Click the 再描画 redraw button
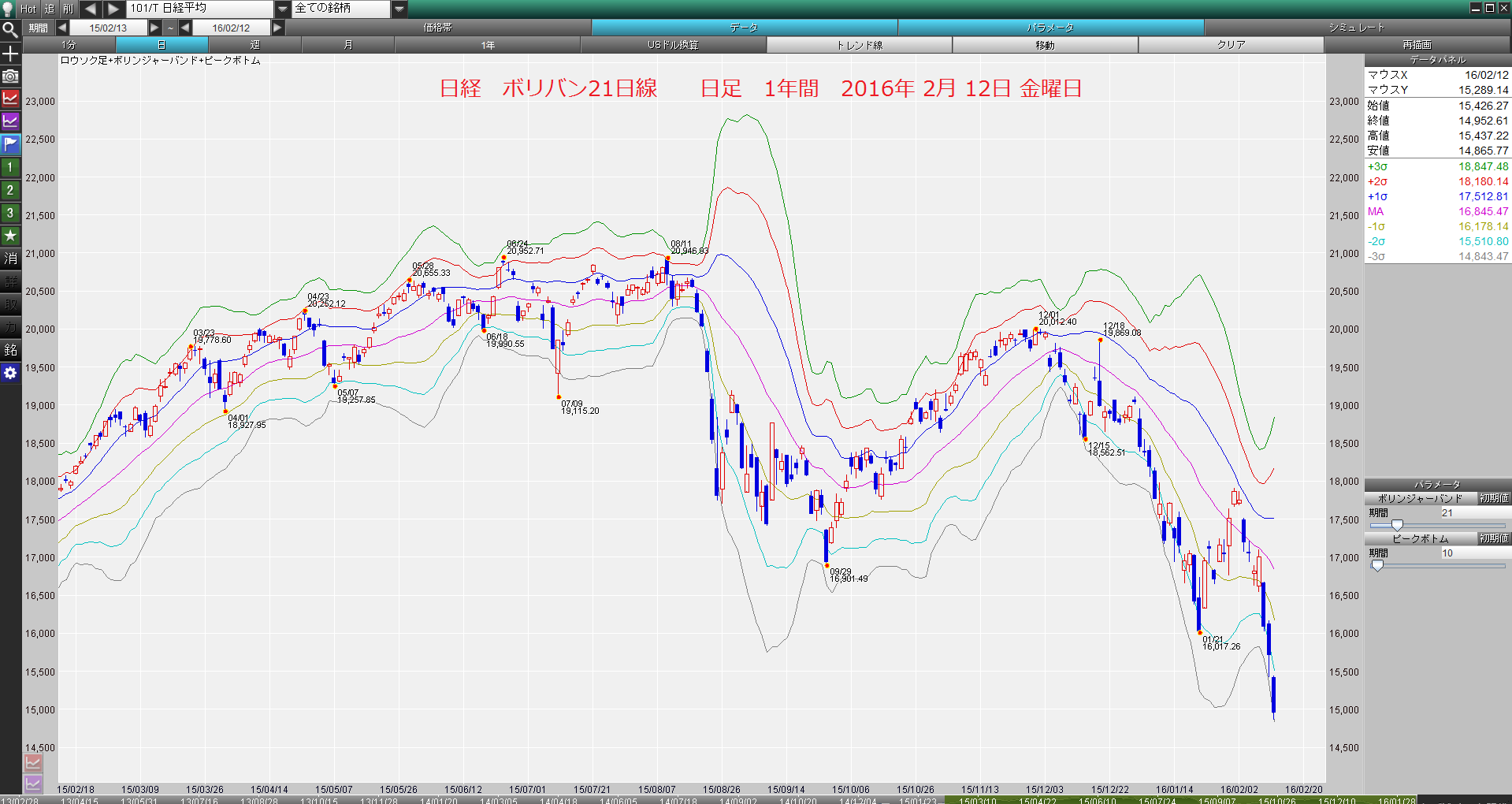This screenshot has height=804, width=1512. pyautogui.click(x=1417, y=45)
